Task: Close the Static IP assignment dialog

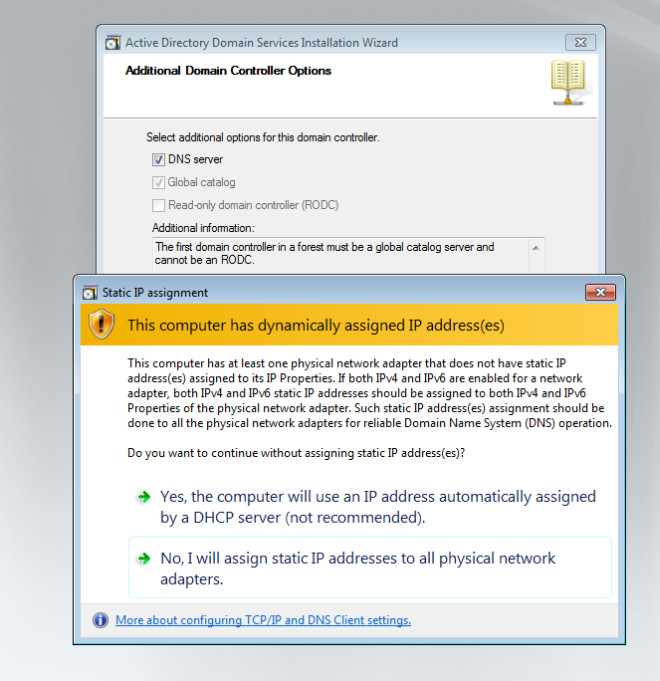Action: coord(600,292)
